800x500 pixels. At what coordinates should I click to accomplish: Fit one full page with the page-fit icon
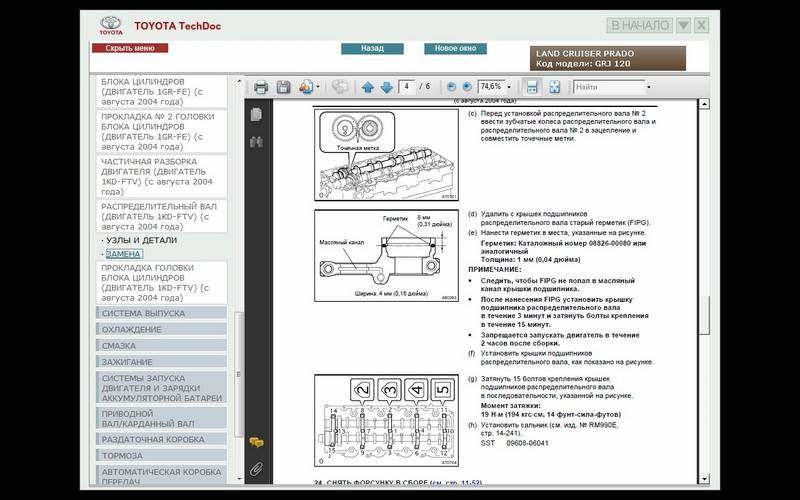coord(555,87)
